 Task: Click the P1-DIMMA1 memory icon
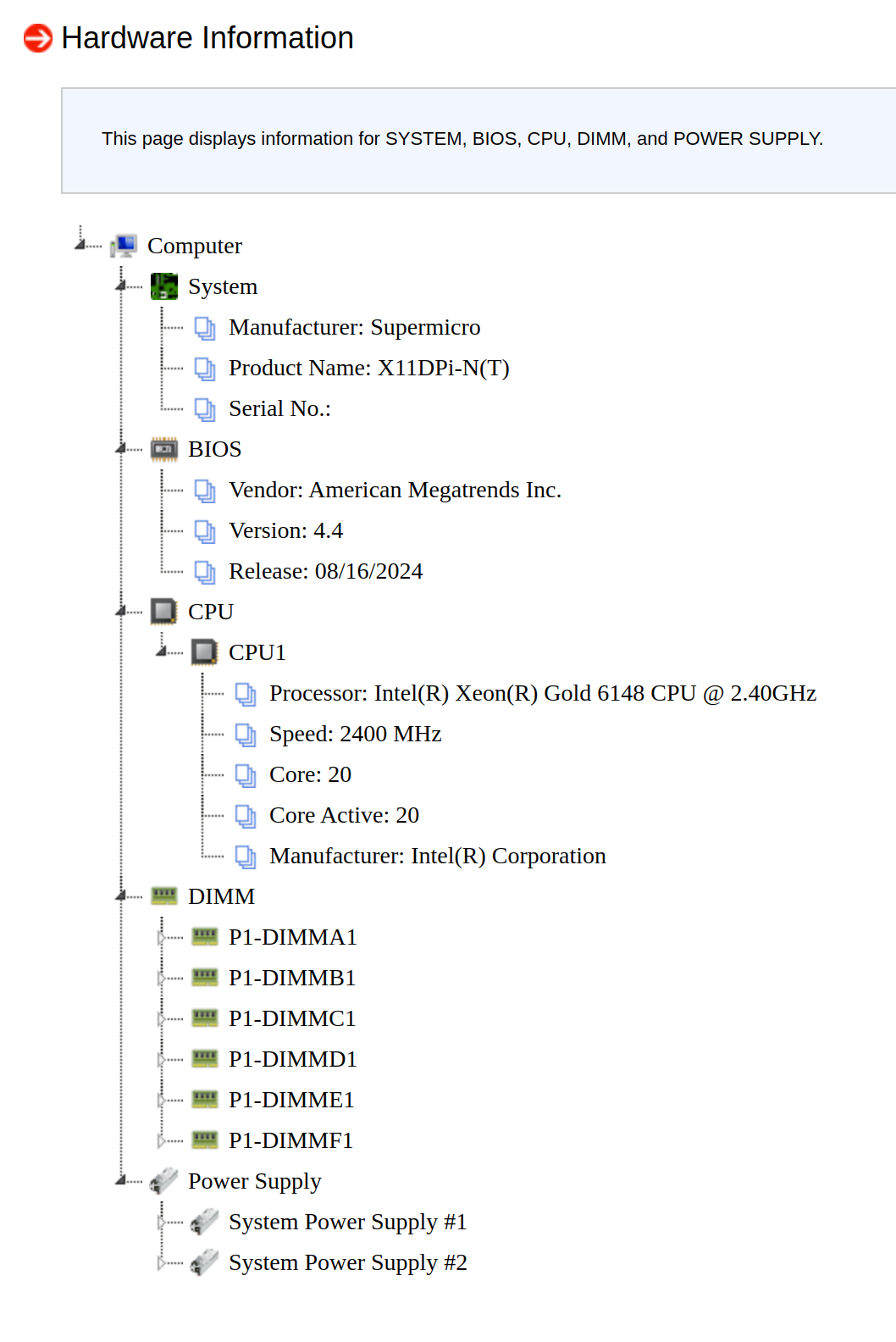[205, 936]
